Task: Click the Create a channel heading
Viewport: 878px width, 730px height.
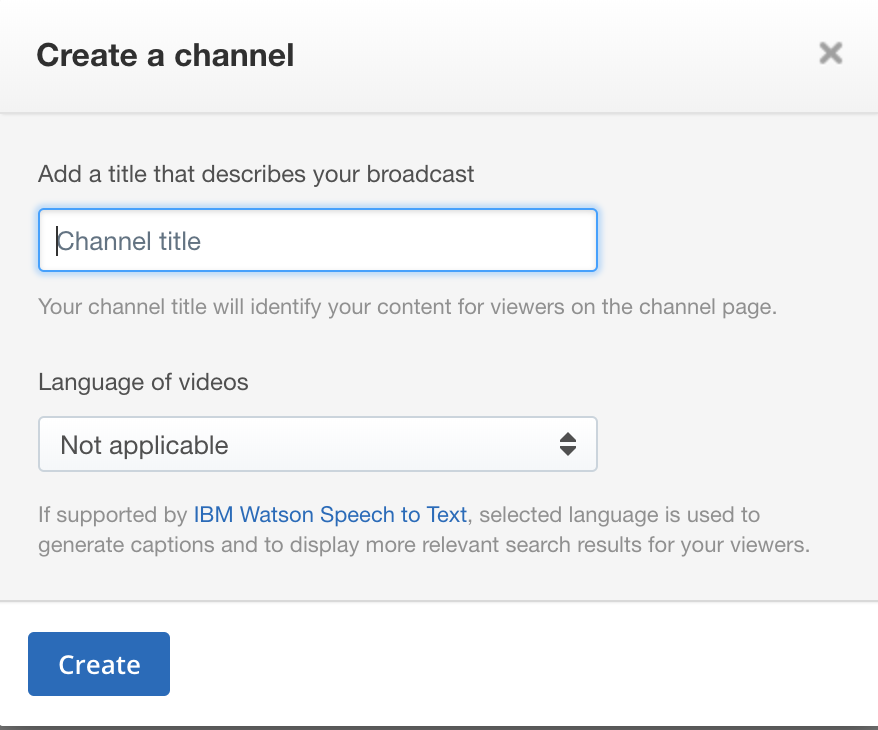Action: 165,56
